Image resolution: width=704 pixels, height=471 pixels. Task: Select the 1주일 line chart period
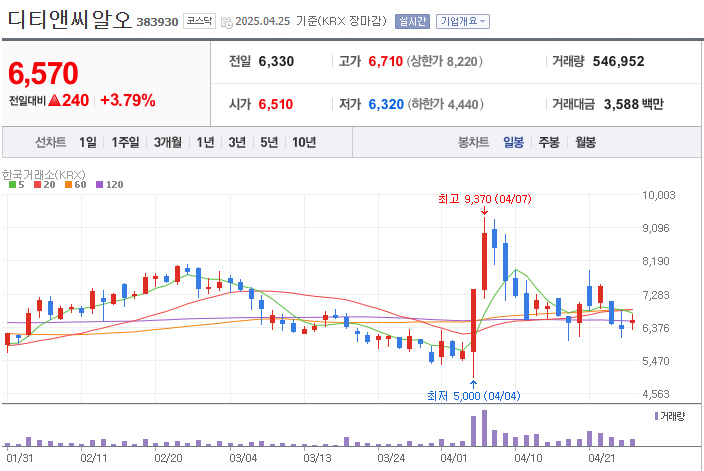click(x=125, y=142)
